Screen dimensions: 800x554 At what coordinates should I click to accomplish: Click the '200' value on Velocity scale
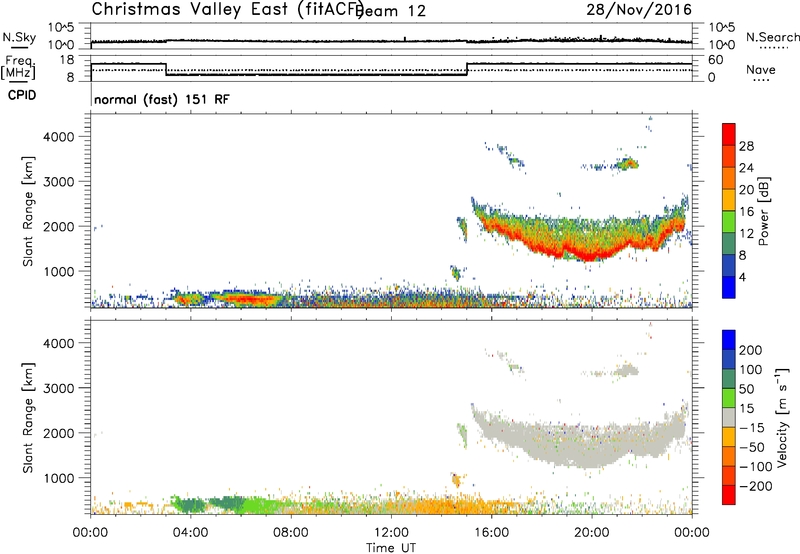coord(751,350)
